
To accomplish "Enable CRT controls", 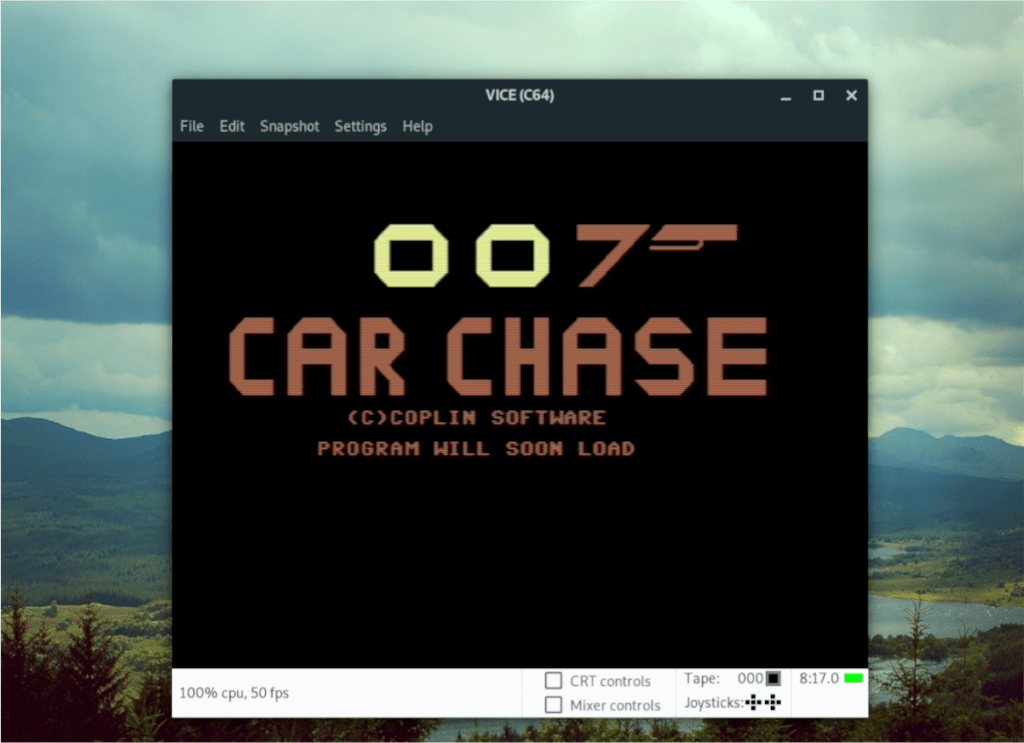I will click(553, 681).
